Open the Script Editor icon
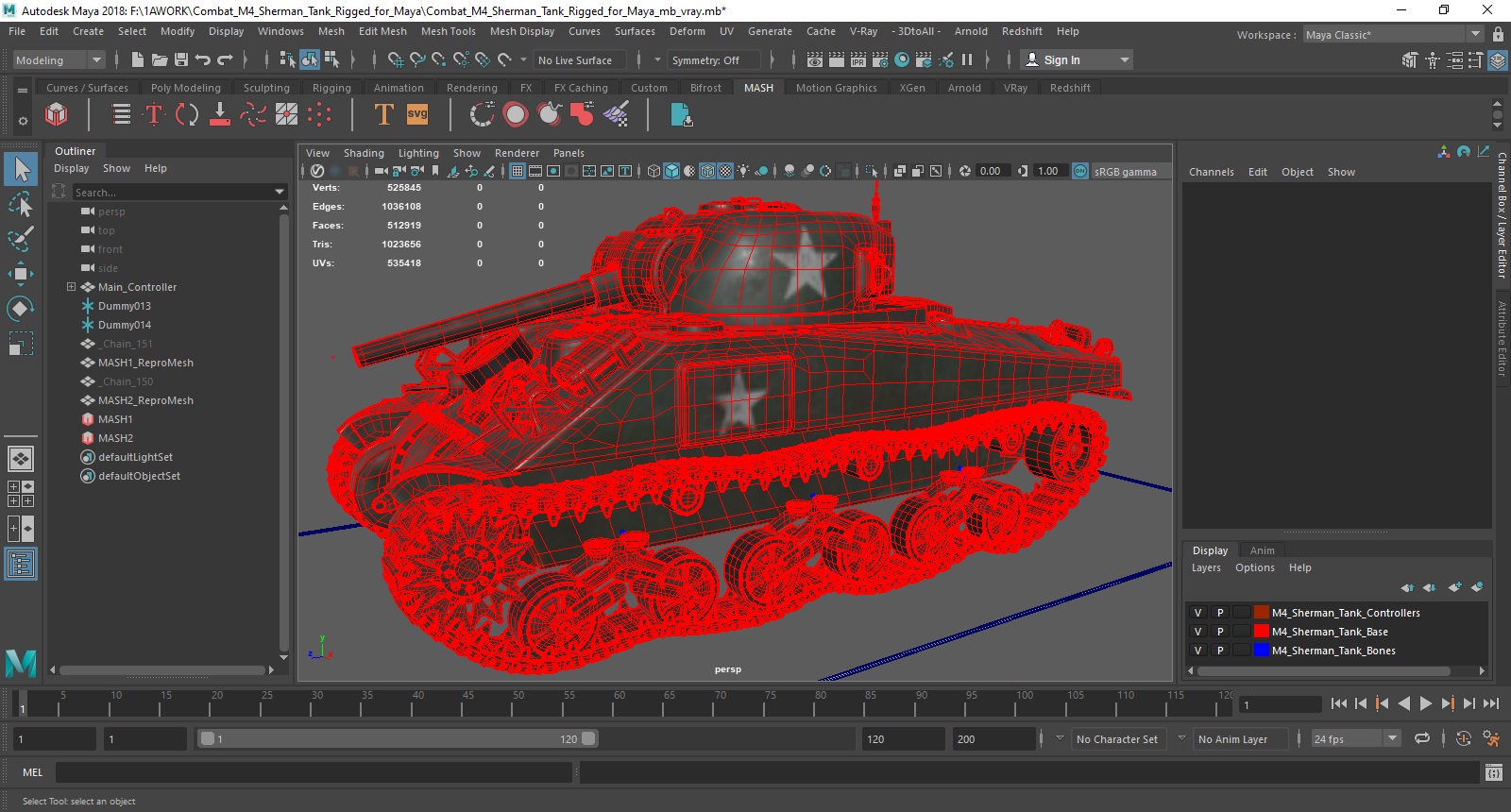This screenshot has height=812, width=1511. pos(1493,772)
